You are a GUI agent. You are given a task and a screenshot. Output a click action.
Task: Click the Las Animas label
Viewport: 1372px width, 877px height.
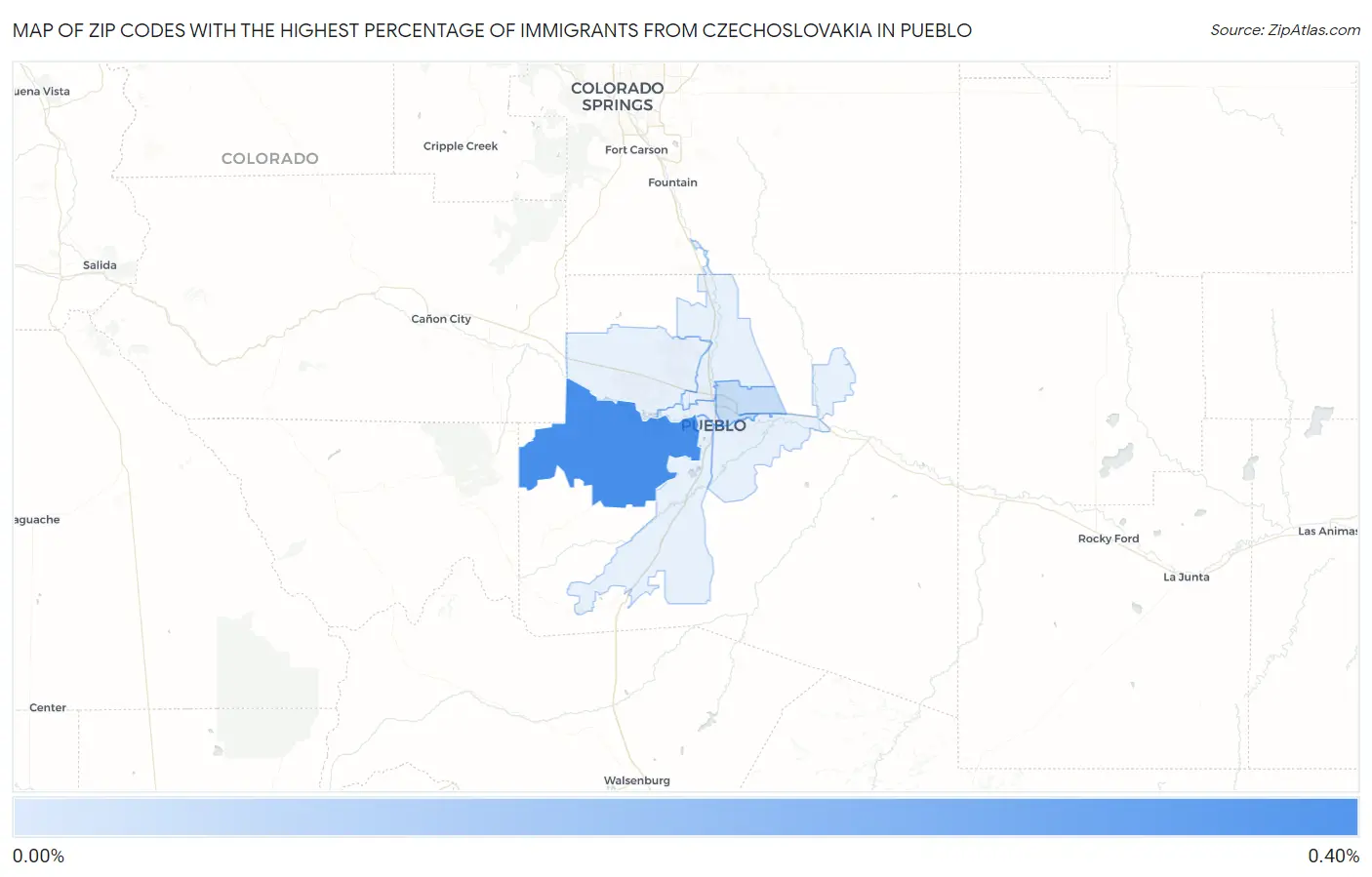click(1327, 532)
